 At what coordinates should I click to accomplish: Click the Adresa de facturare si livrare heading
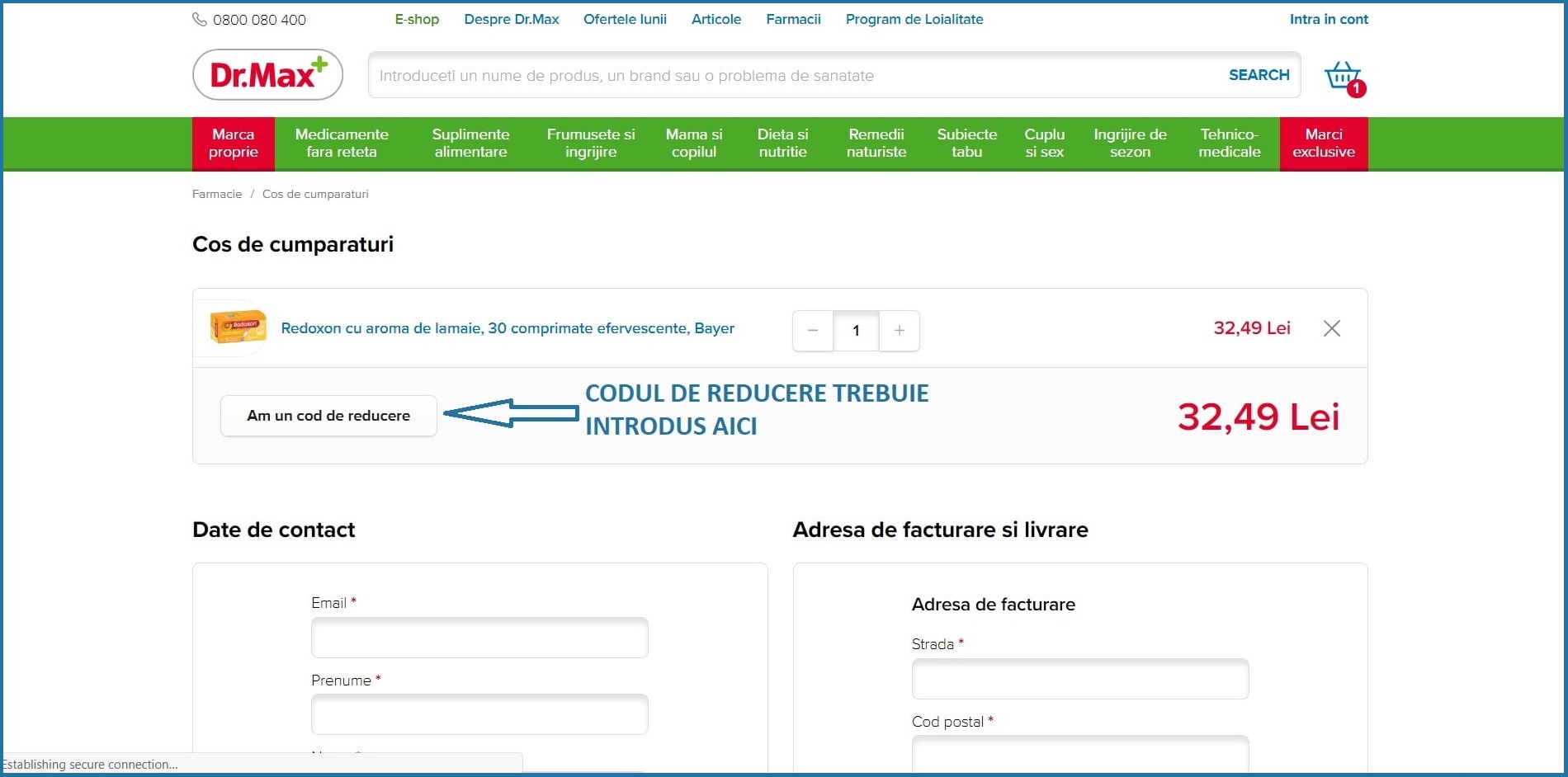pyautogui.click(x=940, y=530)
